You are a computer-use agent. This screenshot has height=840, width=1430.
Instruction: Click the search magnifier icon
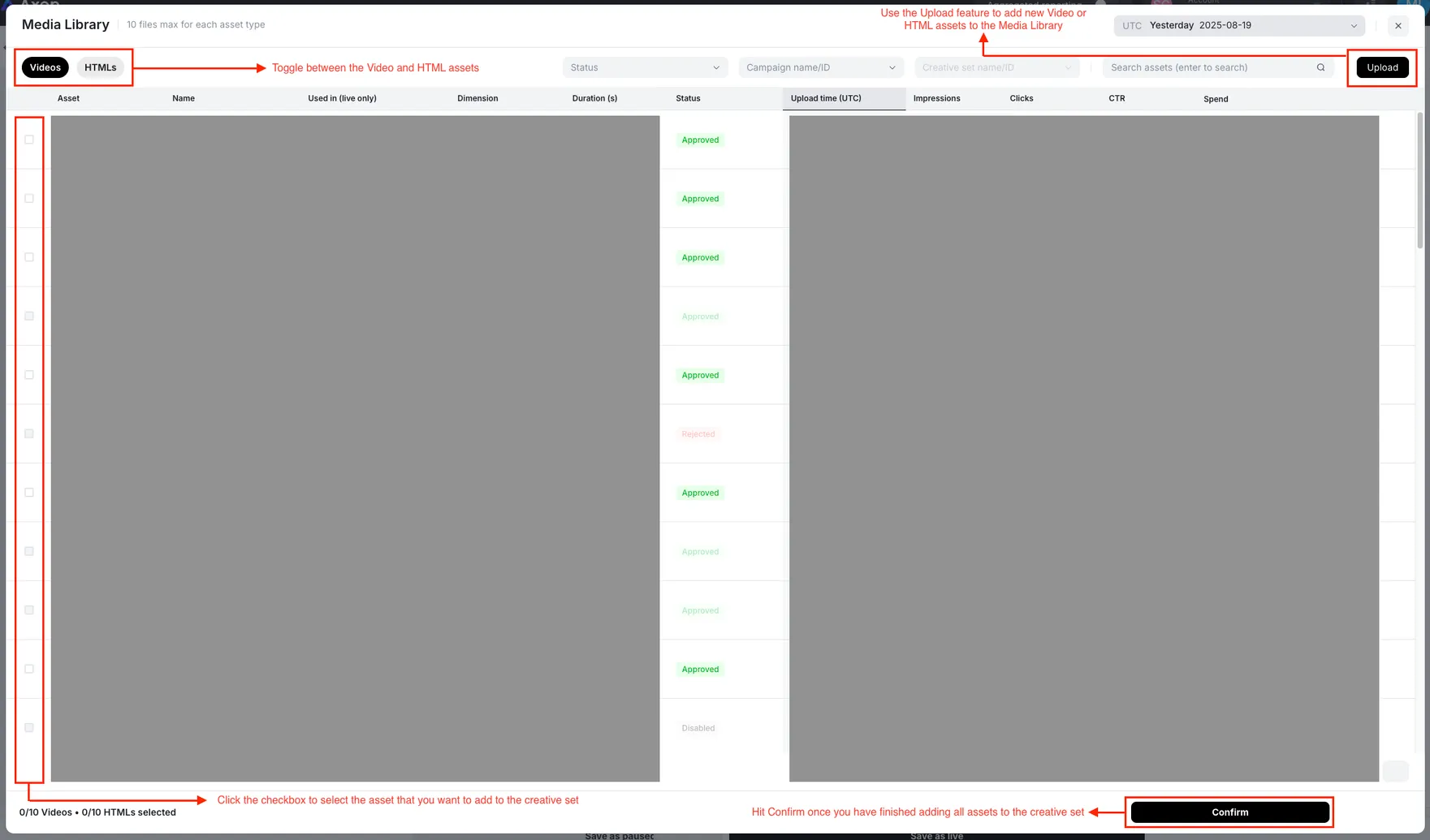(1320, 67)
